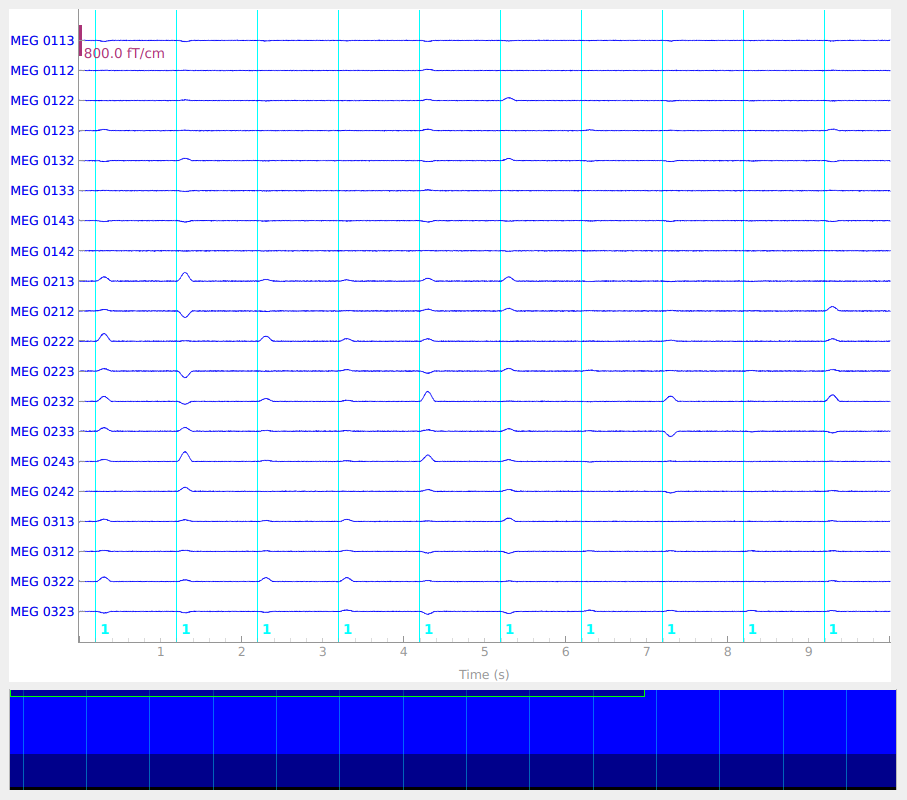
Task: Click the 800.0 fT/cm scale bar label
Action: point(124,54)
